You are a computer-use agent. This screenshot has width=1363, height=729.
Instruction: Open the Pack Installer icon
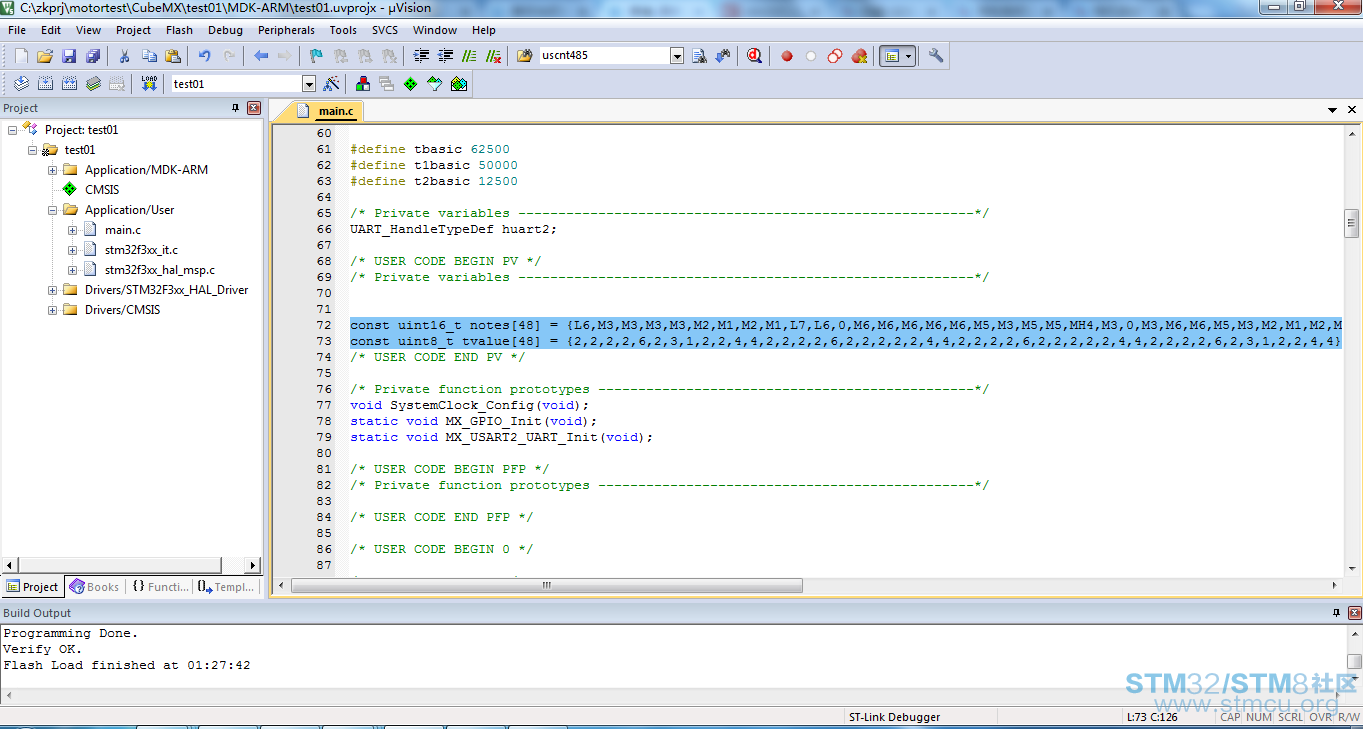coord(458,84)
